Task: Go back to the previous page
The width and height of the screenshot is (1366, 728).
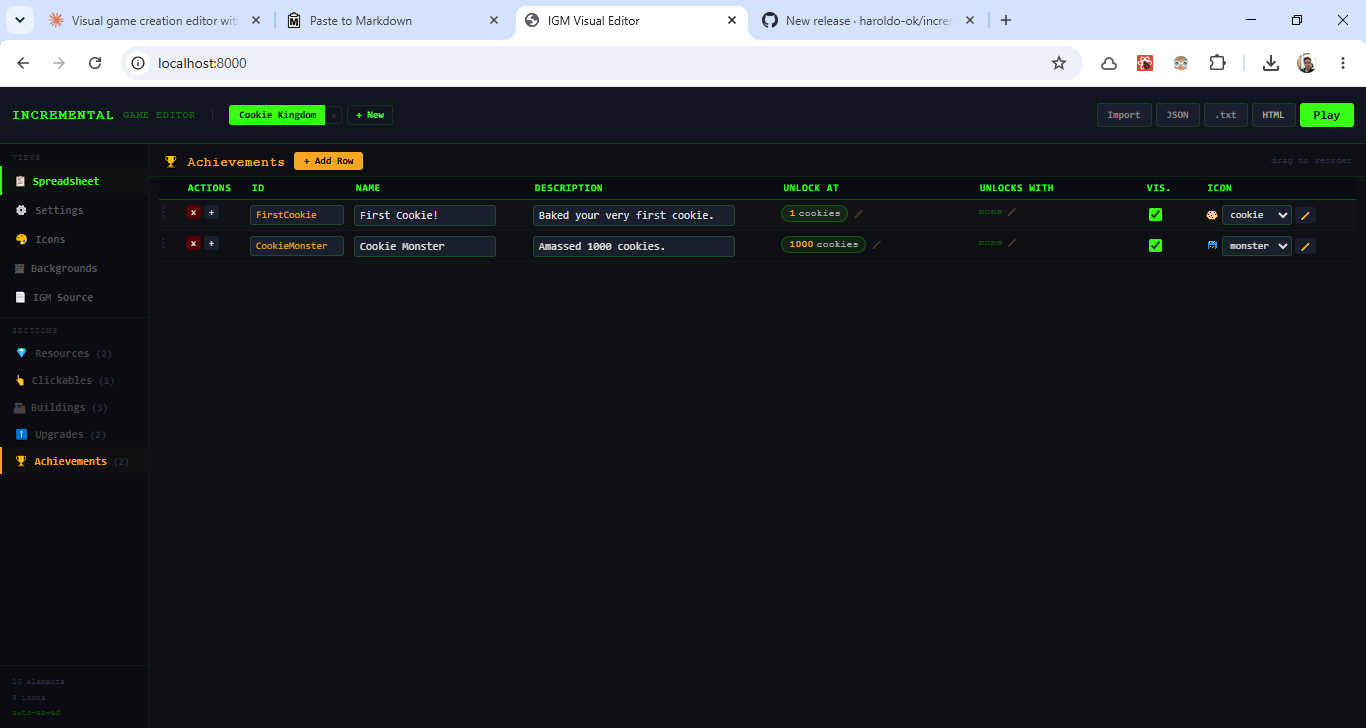Action: click(23, 63)
